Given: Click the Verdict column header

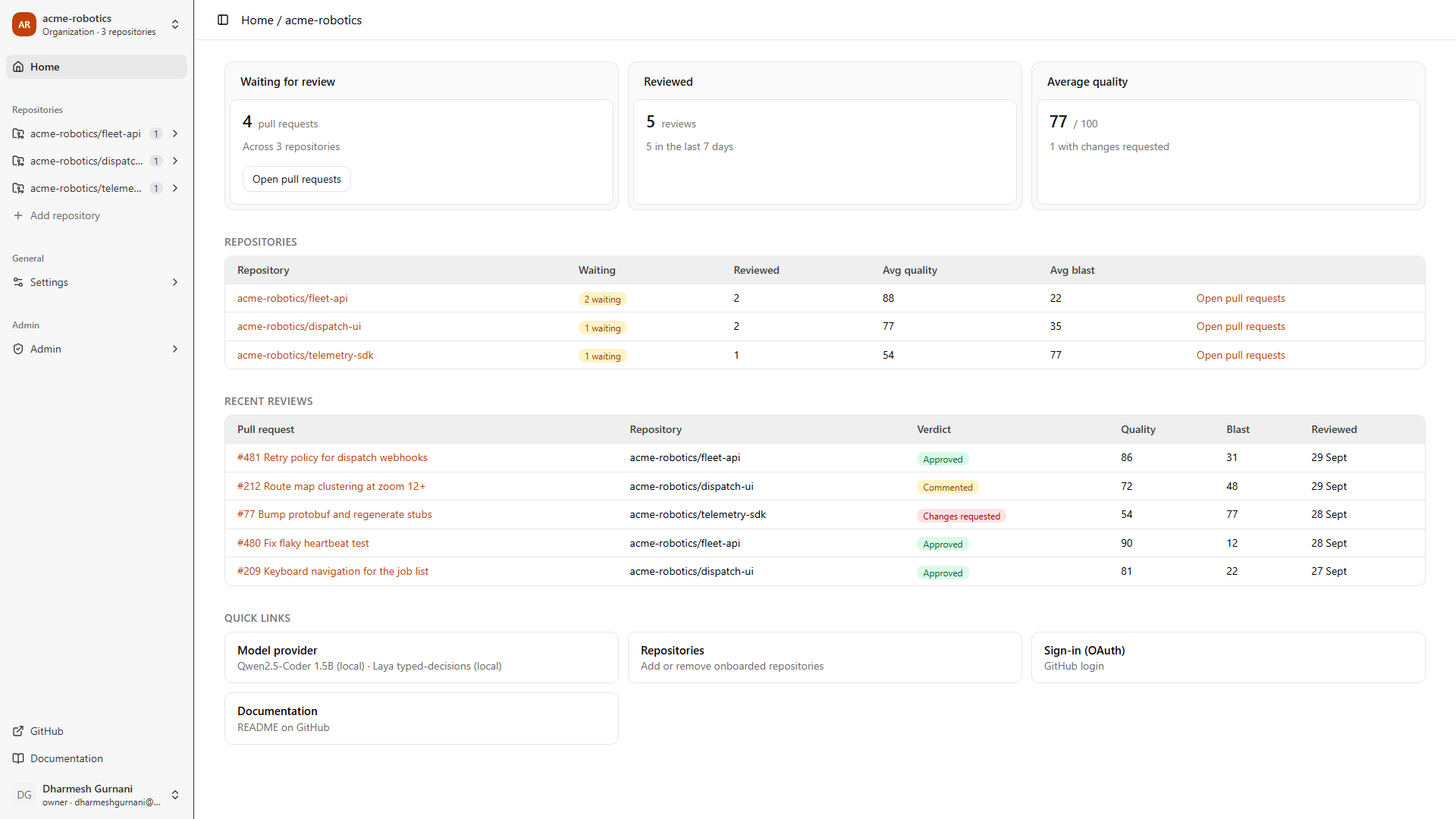Looking at the screenshot, I should pos(934,429).
